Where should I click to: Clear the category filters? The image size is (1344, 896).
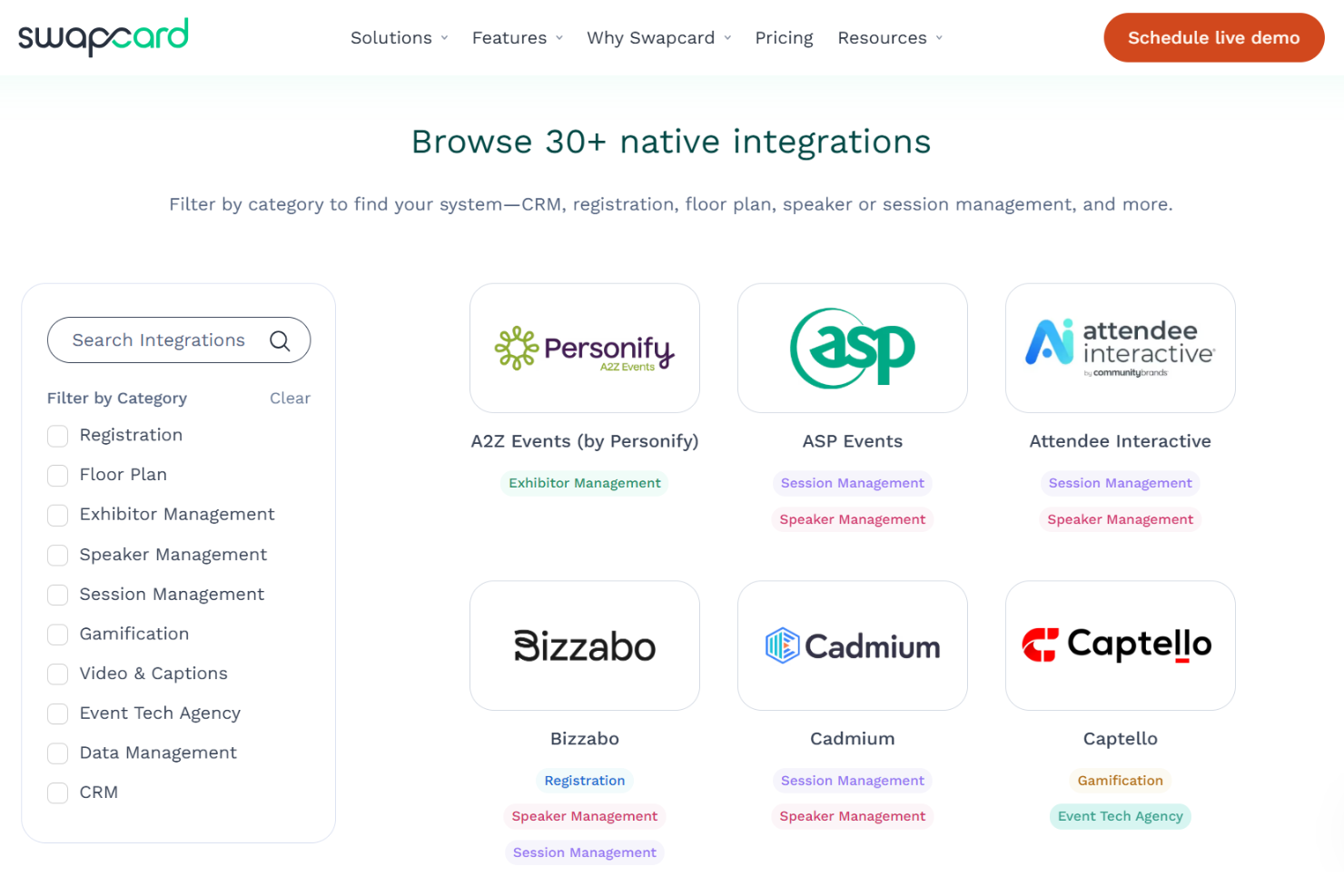pos(290,398)
